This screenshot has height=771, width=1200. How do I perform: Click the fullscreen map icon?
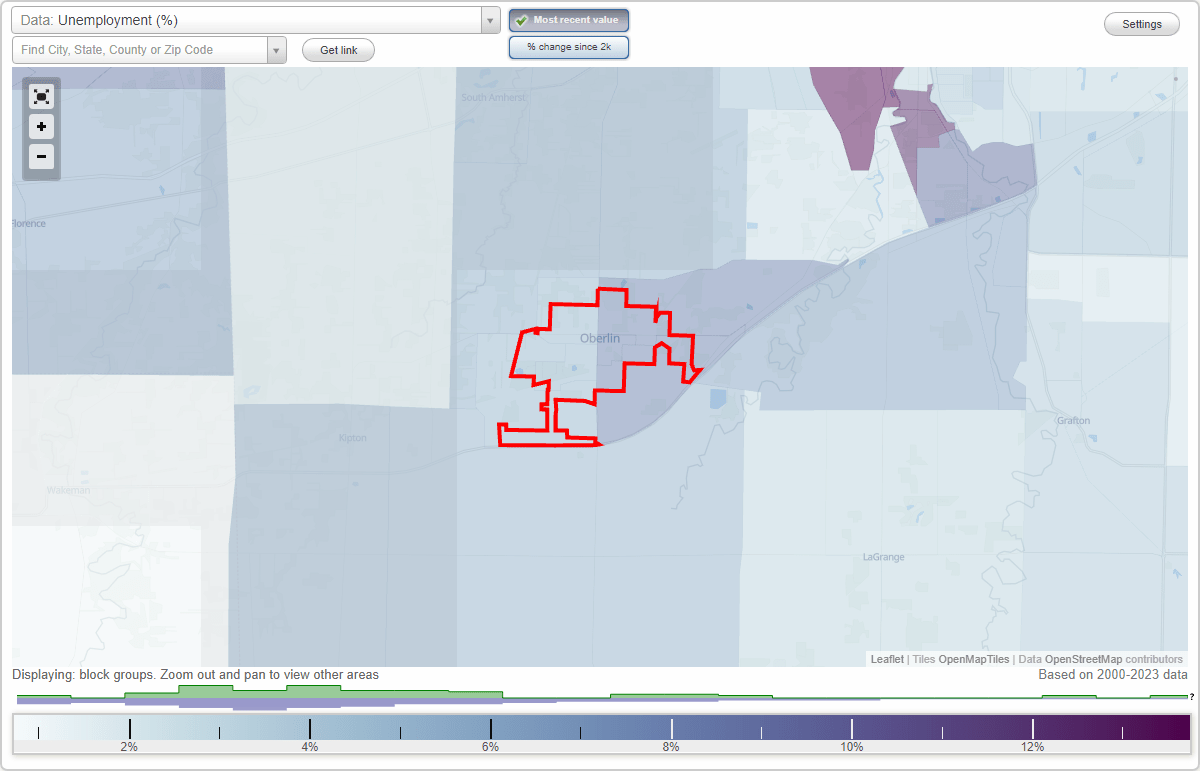[41, 97]
